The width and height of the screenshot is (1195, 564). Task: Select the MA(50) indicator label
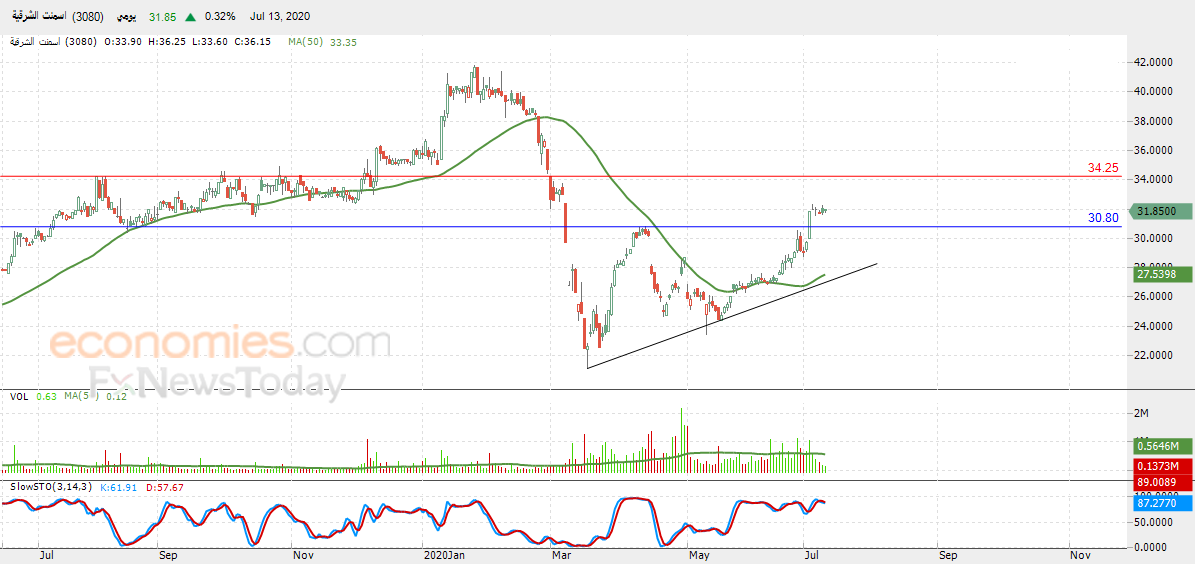coord(306,43)
